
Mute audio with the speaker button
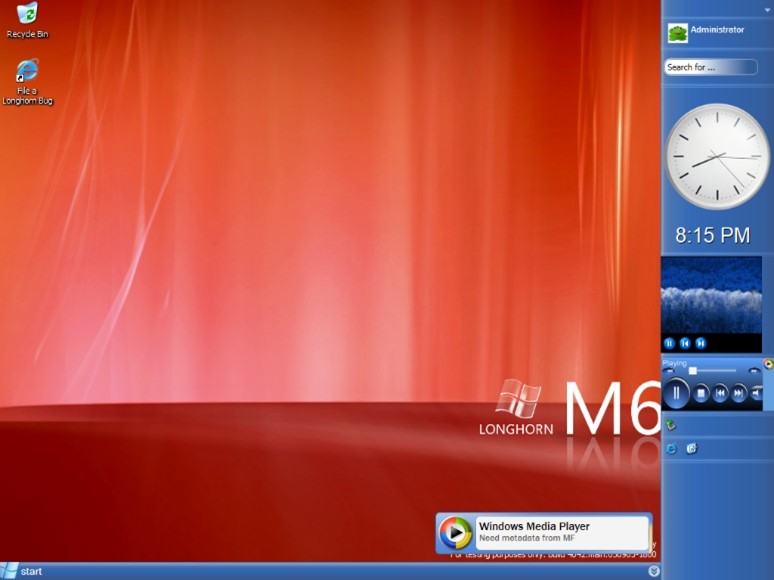(756, 393)
